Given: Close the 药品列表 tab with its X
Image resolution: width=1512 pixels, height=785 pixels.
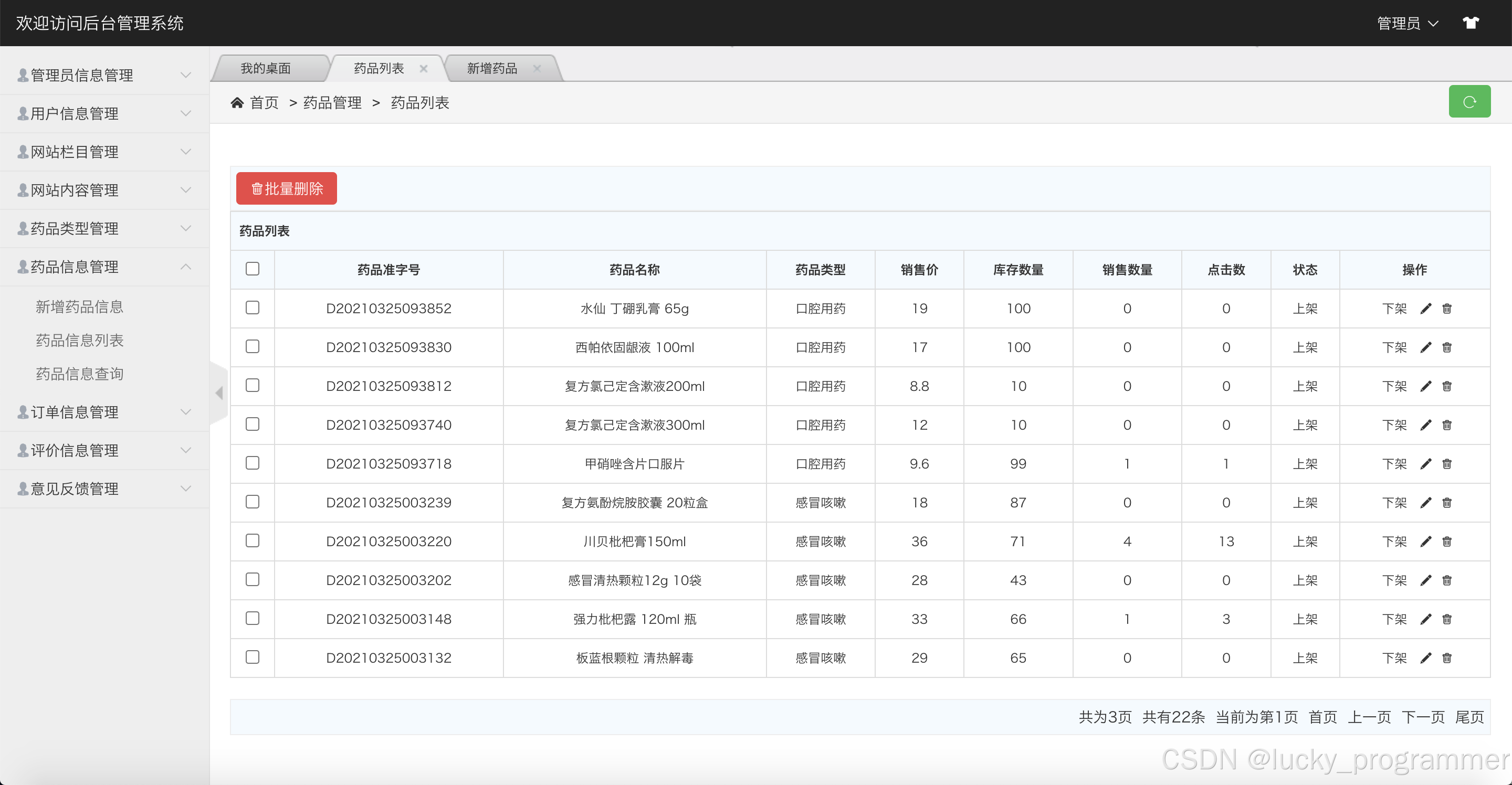Looking at the screenshot, I should [x=424, y=69].
